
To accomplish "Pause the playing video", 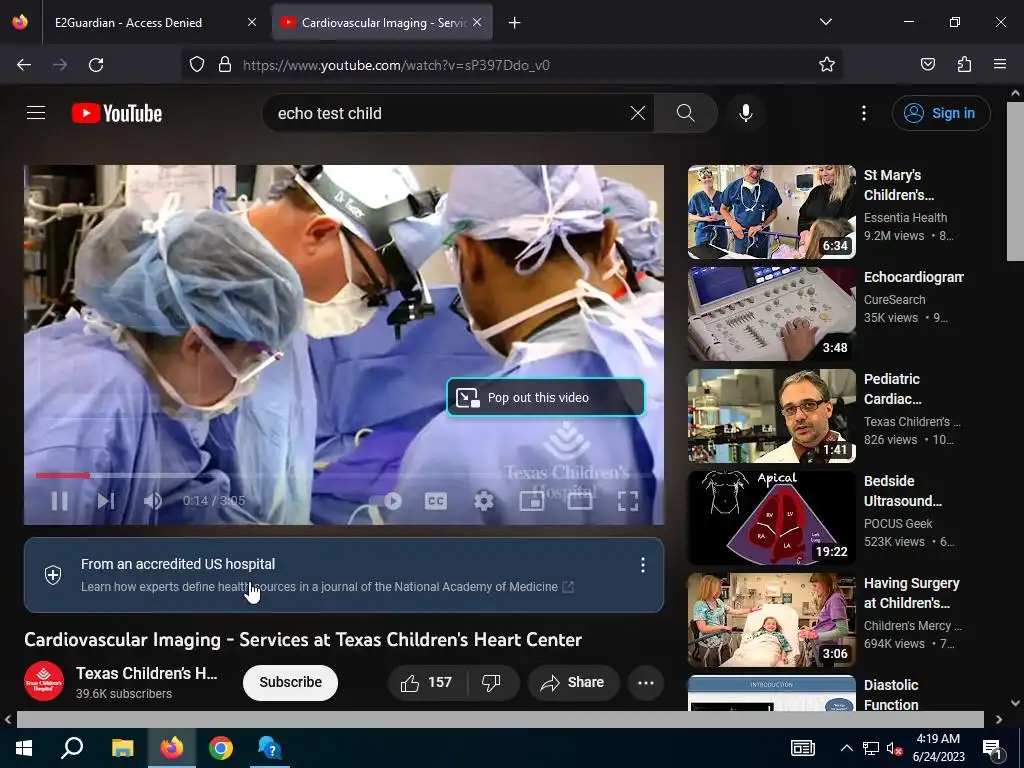I will coord(59,501).
